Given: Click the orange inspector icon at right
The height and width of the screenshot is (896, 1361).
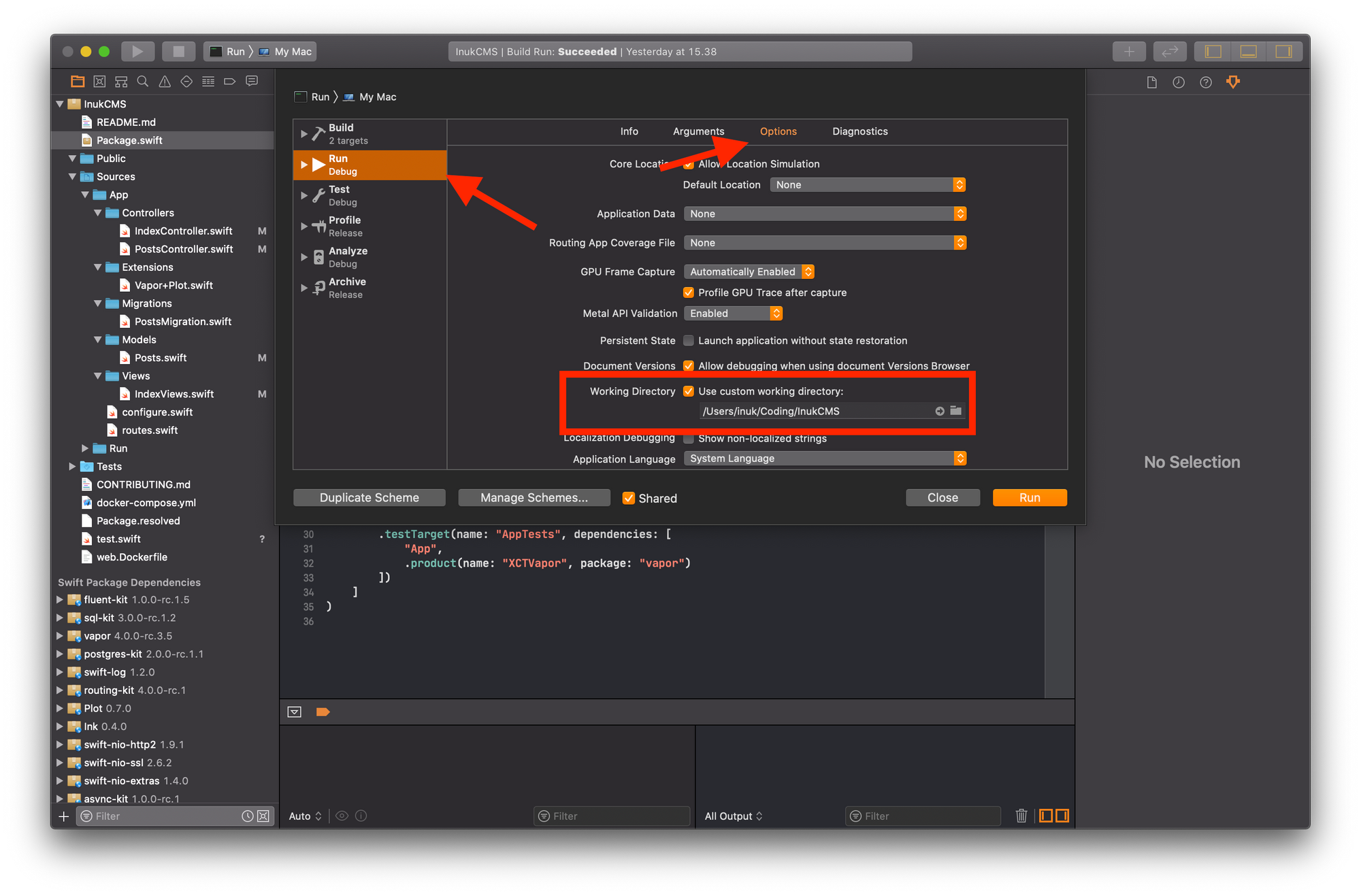Looking at the screenshot, I should click(1233, 82).
